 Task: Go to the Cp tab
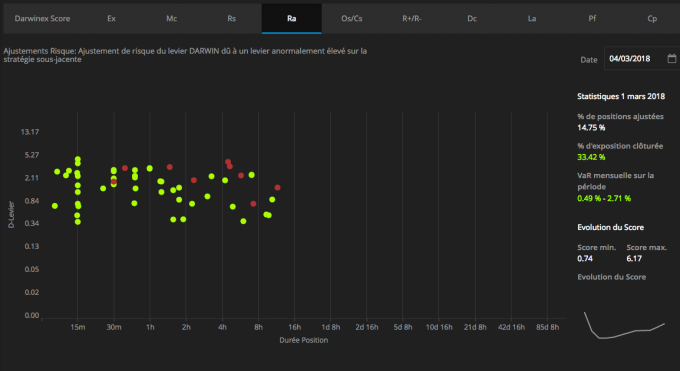[652, 19]
